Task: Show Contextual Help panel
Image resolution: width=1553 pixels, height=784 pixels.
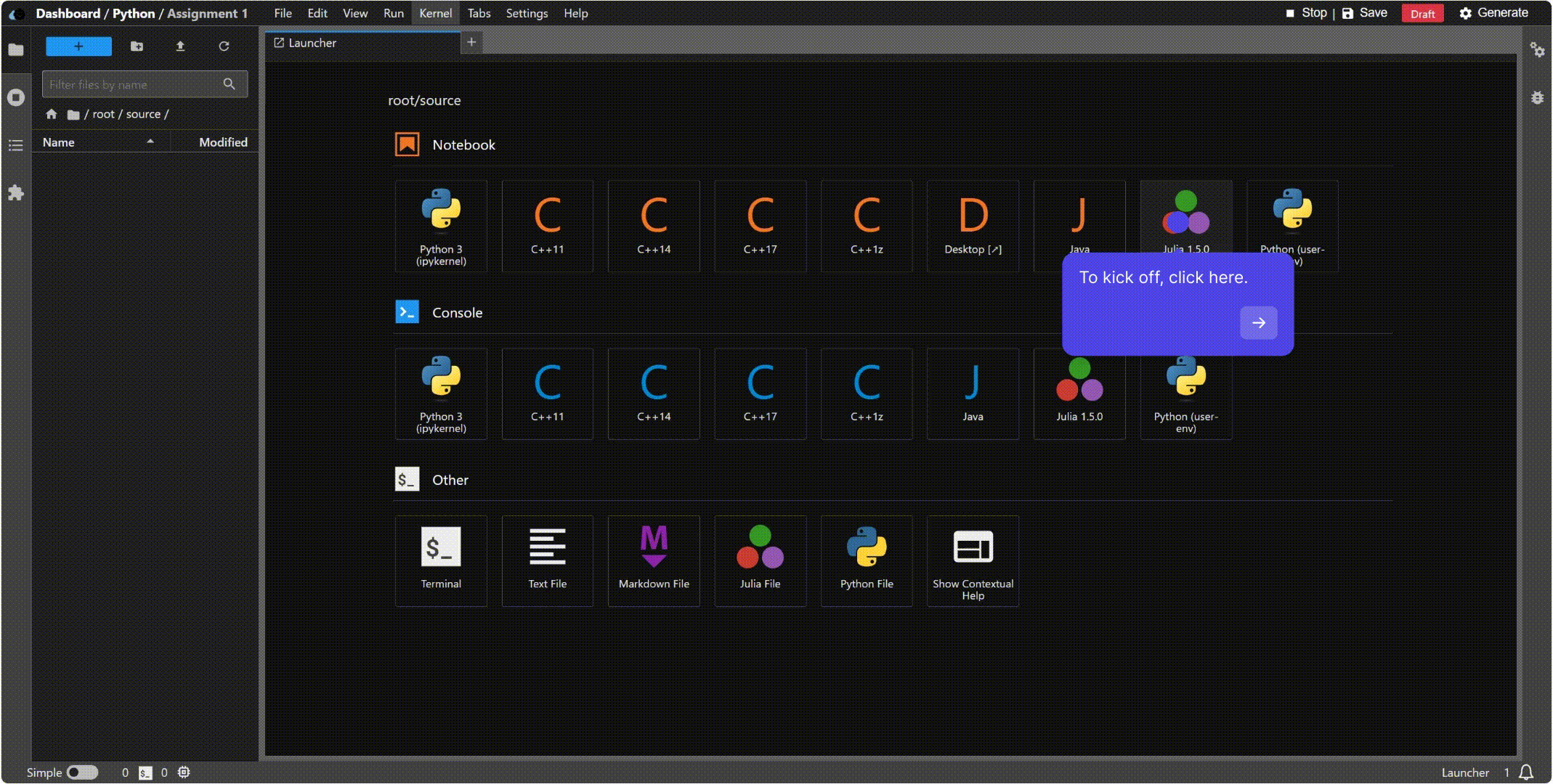Action: pos(973,561)
